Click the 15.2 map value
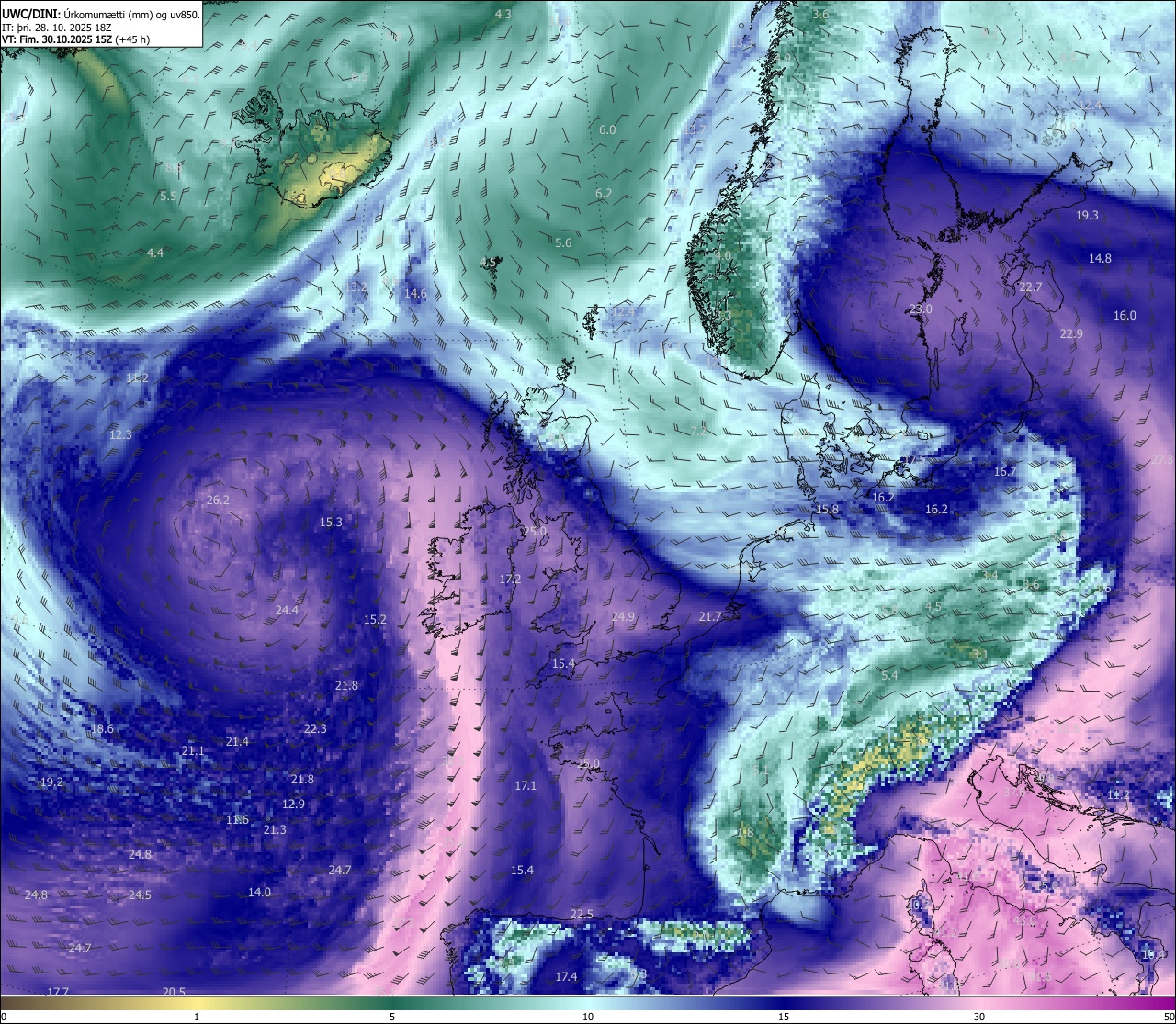The height and width of the screenshot is (1024, 1176). coord(375,620)
